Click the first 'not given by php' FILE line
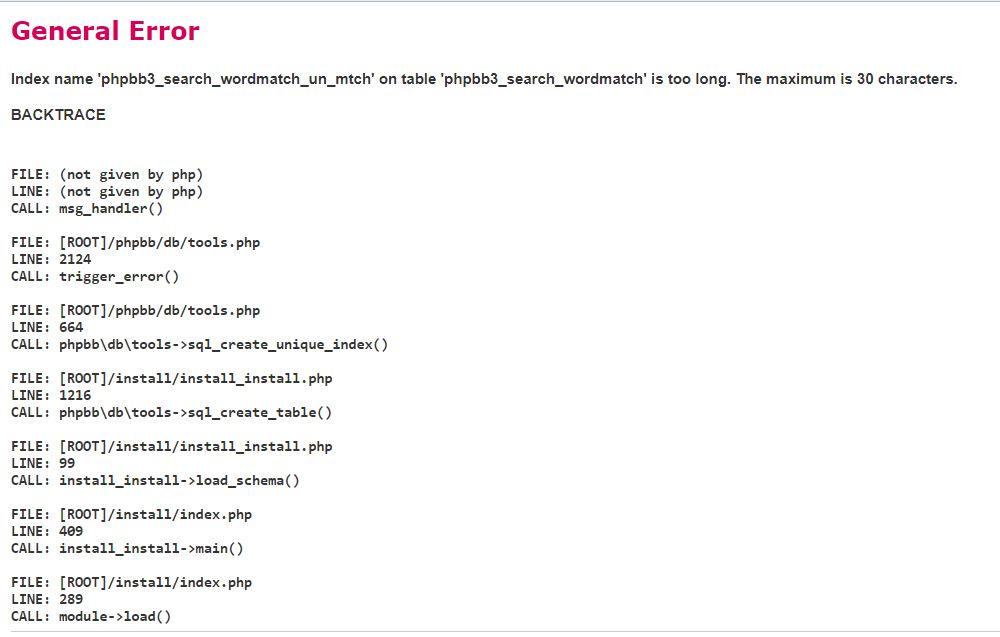This screenshot has width=1000, height=637. (x=107, y=174)
